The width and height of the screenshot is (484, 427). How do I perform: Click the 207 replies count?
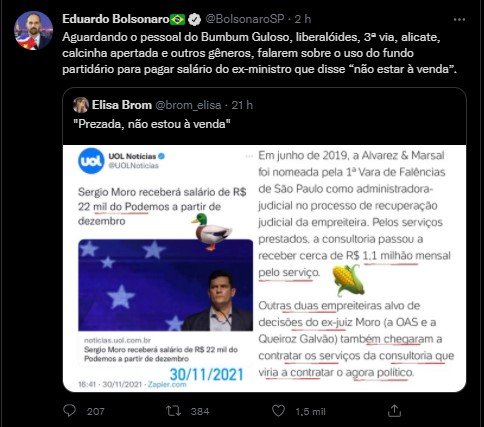pos(96,412)
